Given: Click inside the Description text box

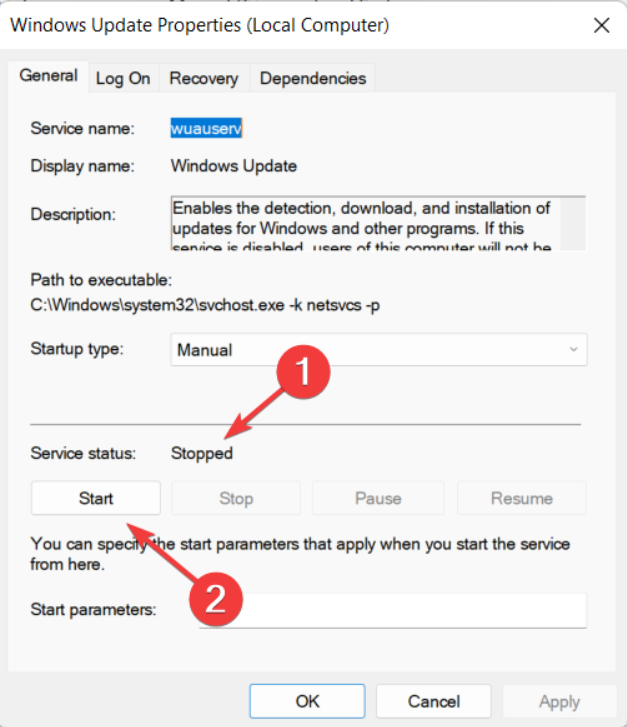Looking at the screenshot, I should tap(370, 221).
